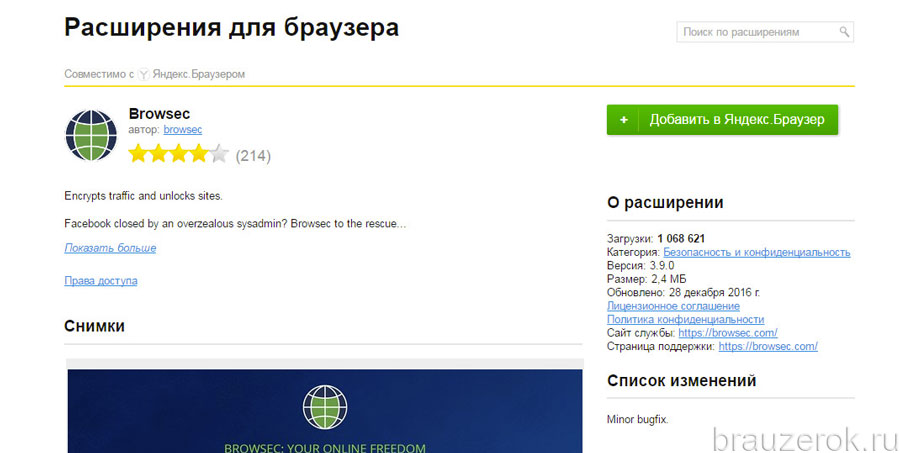Open the Сайт службы browsec.com link
The height and width of the screenshot is (453, 900).
tap(728, 332)
